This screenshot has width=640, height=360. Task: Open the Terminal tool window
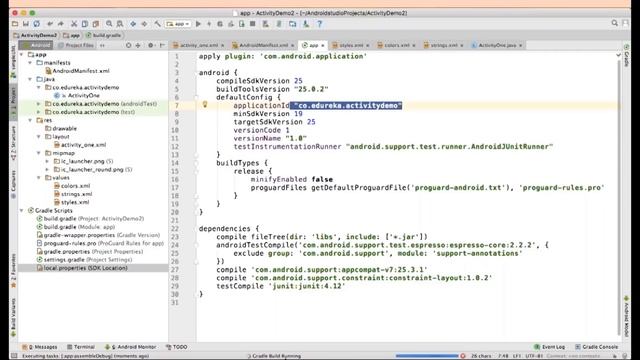[81, 347]
